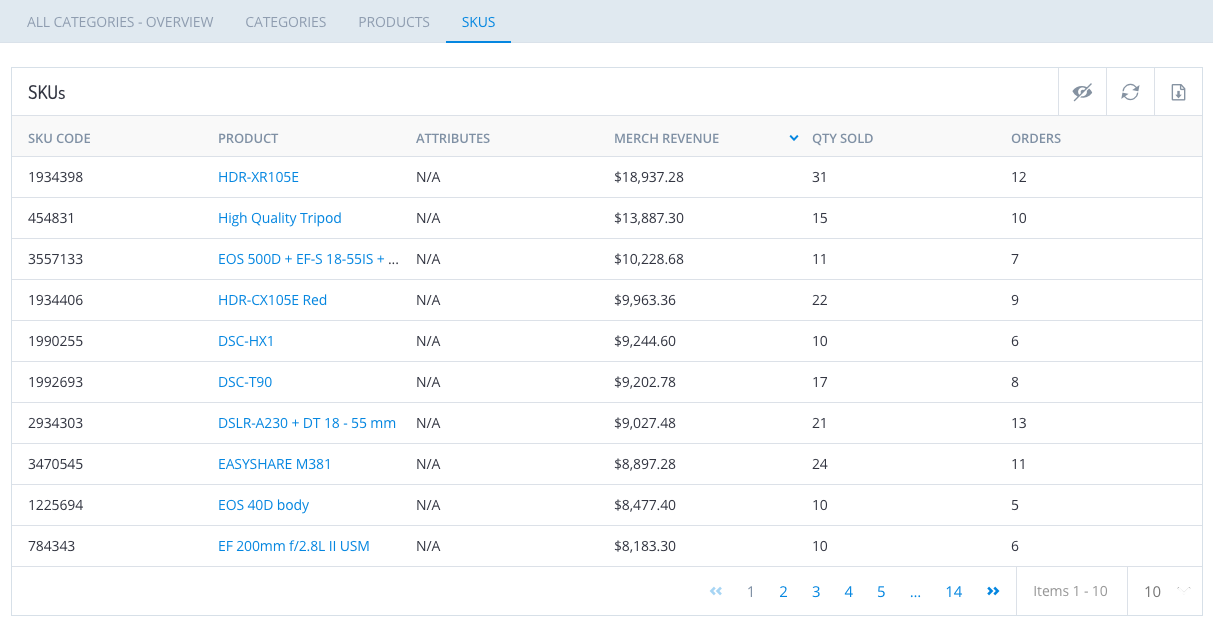The width and height of the screenshot is (1213, 628).
Task: Sort by Qty Sold column header
Action: click(842, 138)
